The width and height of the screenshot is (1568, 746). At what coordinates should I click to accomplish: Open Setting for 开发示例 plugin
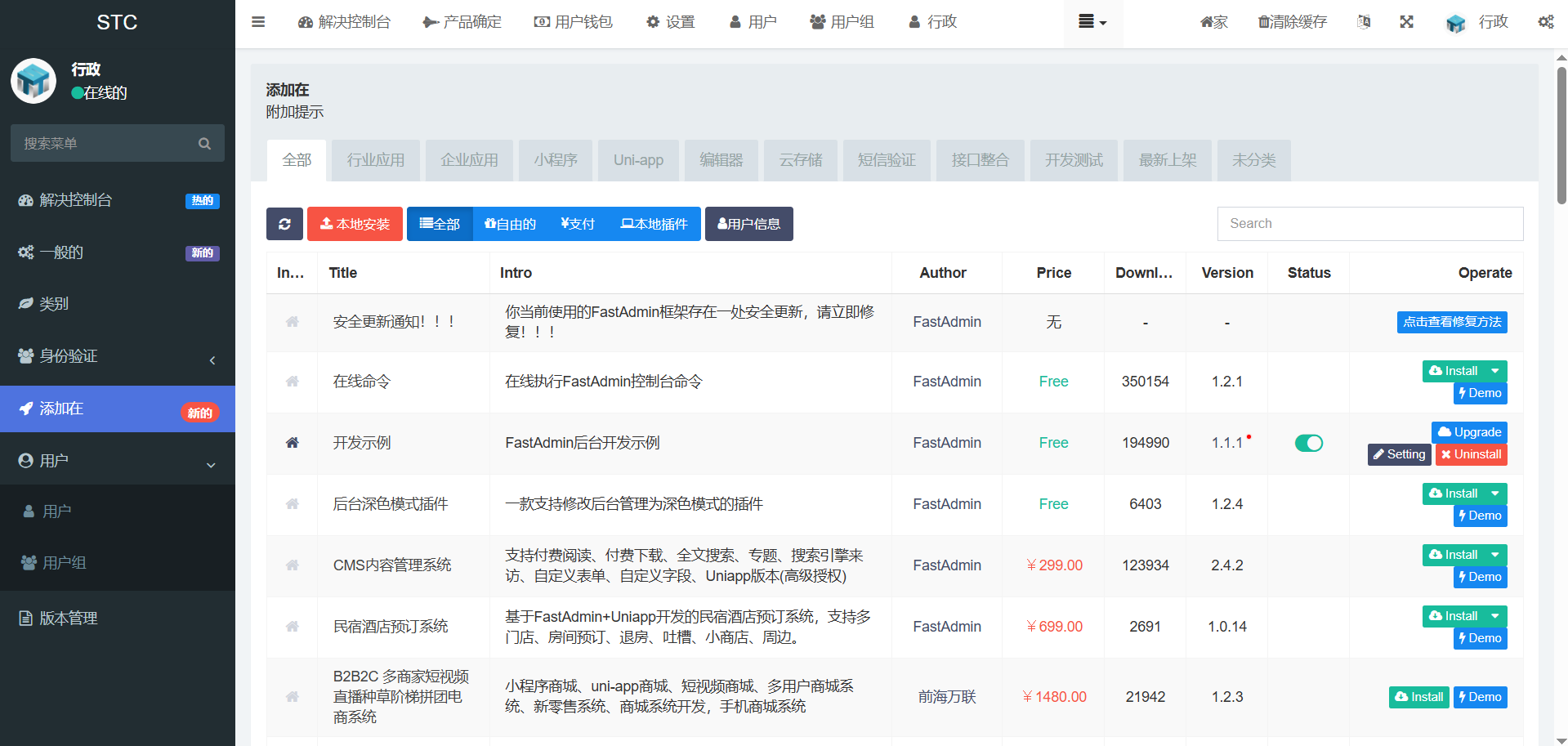coord(1399,454)
